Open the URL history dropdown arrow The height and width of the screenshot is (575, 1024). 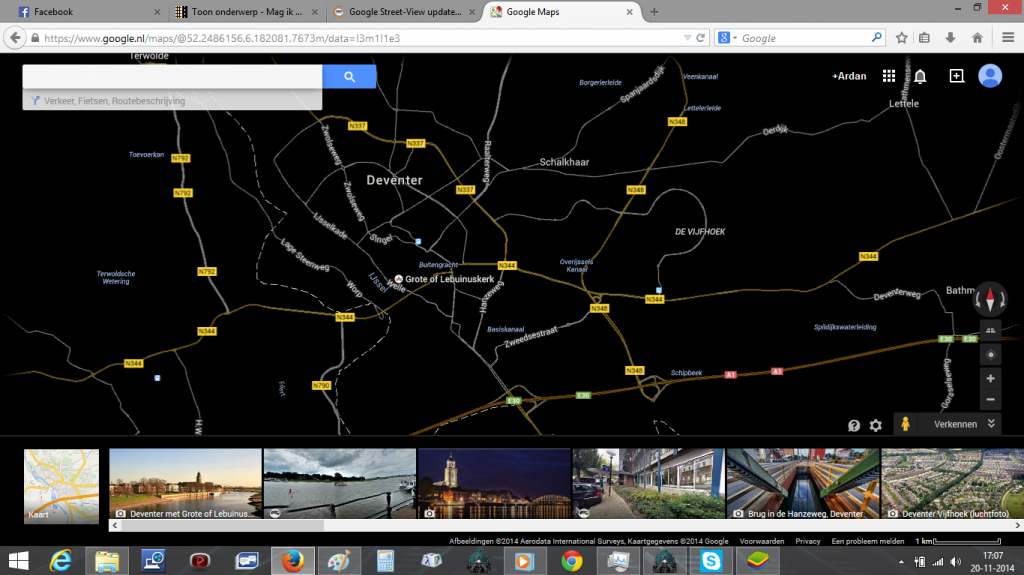tap(687, 38)
